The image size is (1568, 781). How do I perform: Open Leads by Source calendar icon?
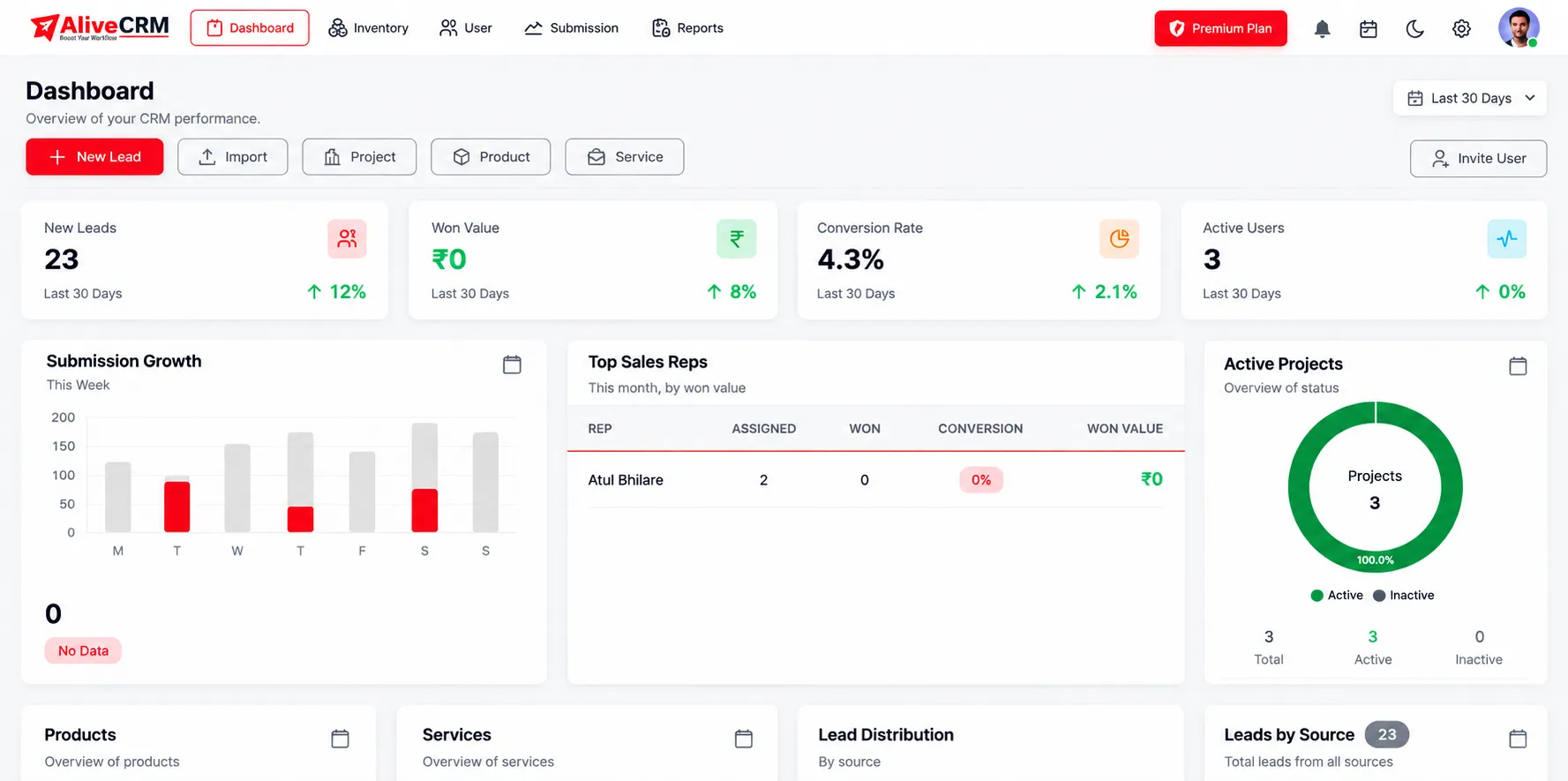pos(1518,739)
